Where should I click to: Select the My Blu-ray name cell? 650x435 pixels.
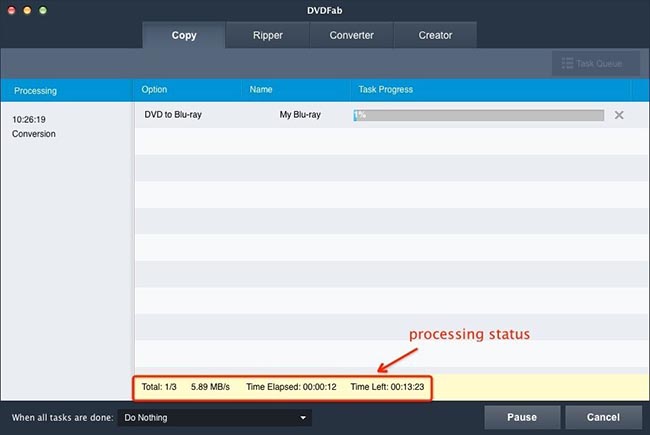[300, 114]
